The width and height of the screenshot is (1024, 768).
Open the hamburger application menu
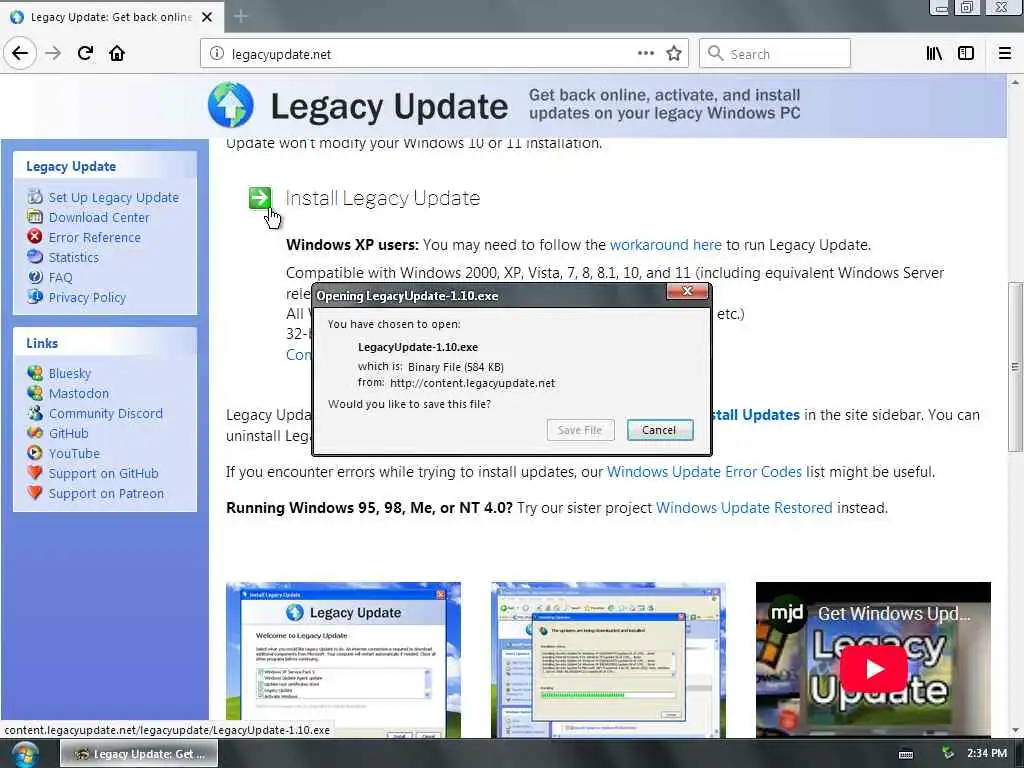[1004, 54]
